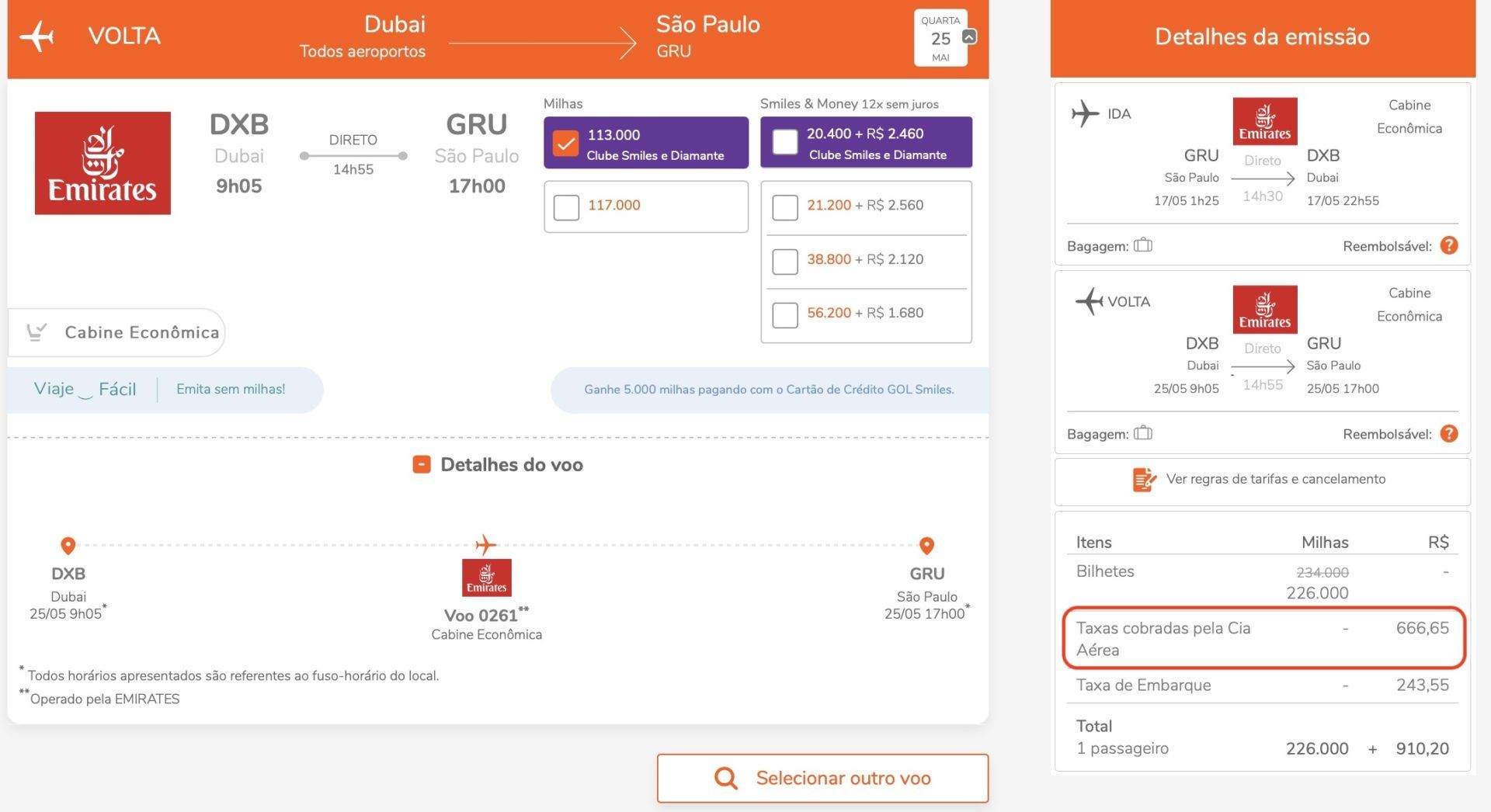Check the 117.000 miles option
Image resolution: width=1491 pixels, height=812 pixels.
pos(566,206)
